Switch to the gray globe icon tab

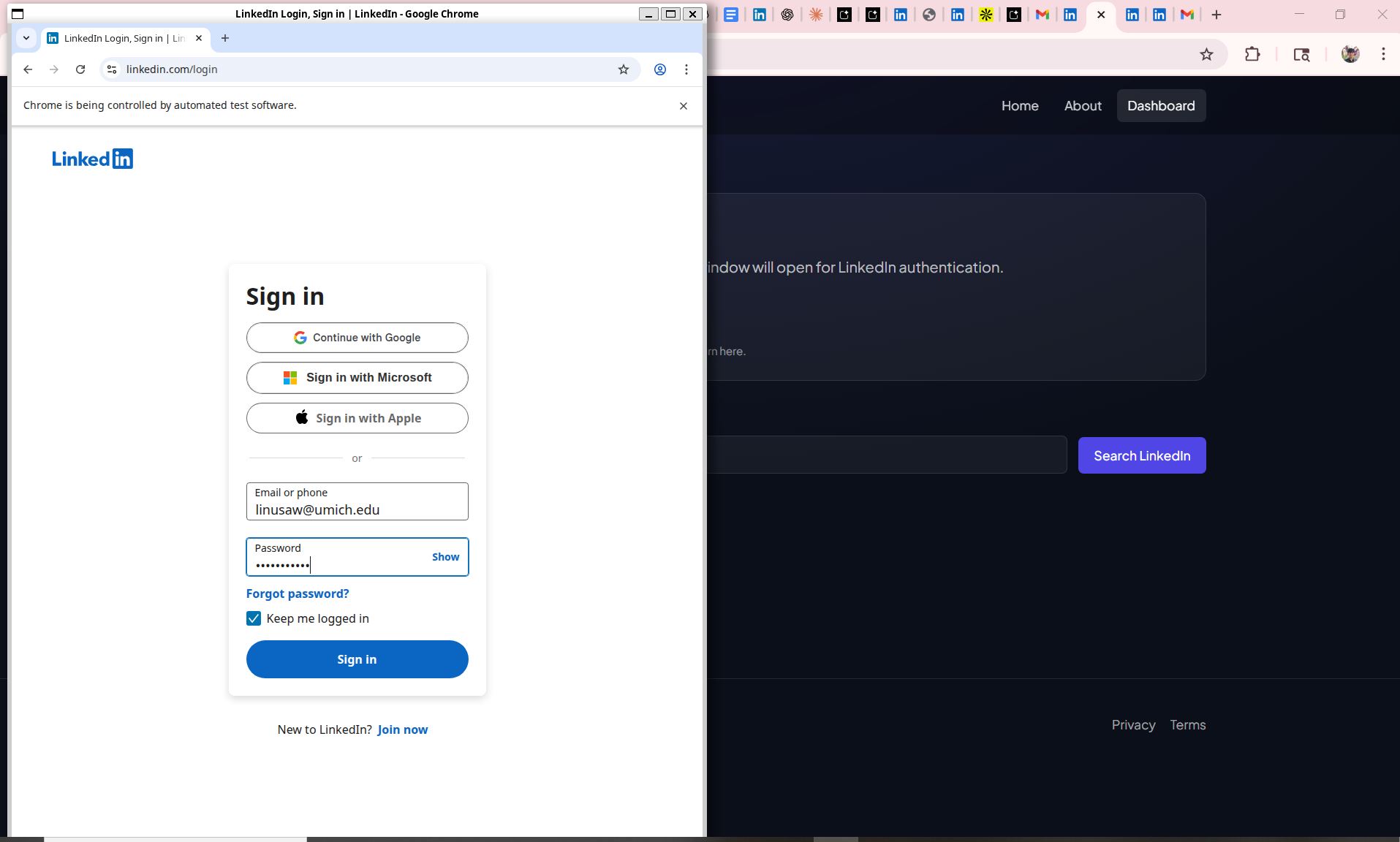(x=929, y=15)
